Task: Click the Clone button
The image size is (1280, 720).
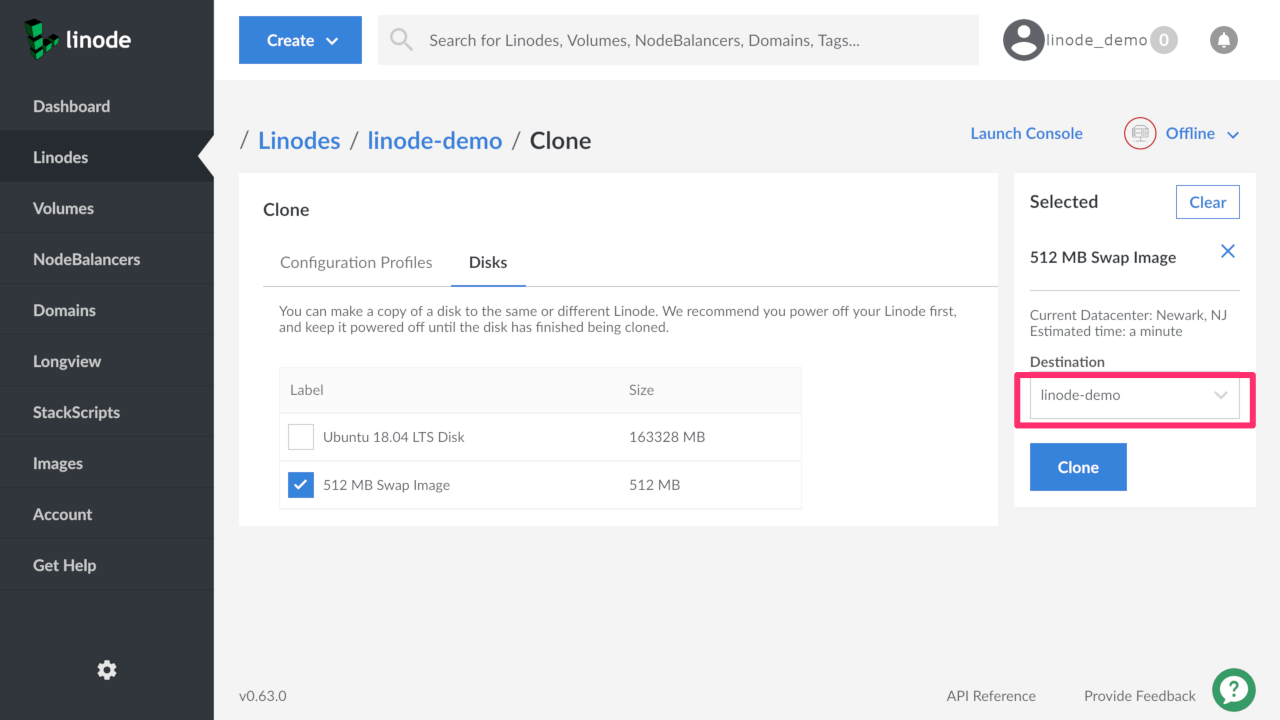Action: [1077, 466]
